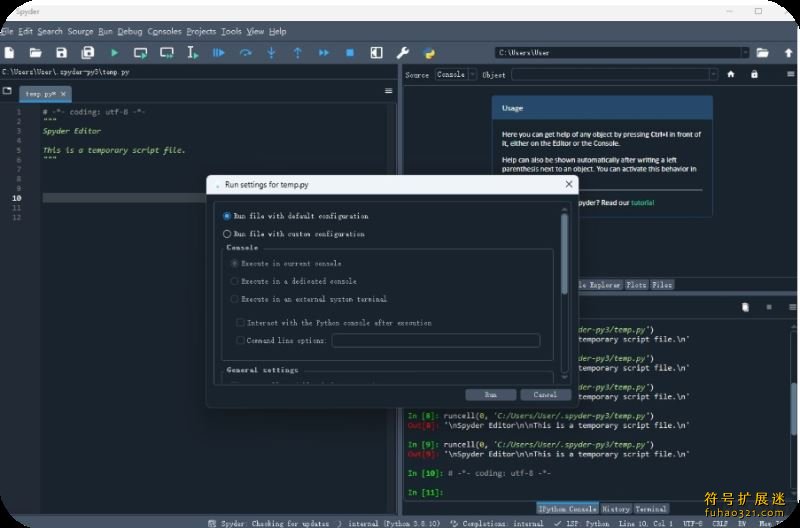Image resolution: width=800 pixels, height=528 pixels.
Task: Click the Browse tabs icon left of temp.py
Action: pyautogui.click(x=7, y=91)
